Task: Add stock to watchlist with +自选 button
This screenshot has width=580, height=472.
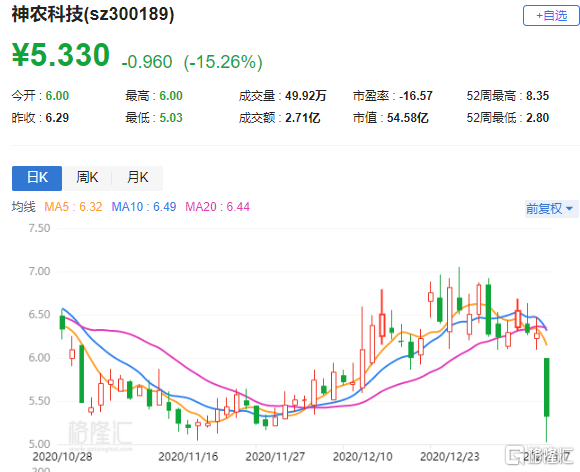Action: click(x=551, y=16)
